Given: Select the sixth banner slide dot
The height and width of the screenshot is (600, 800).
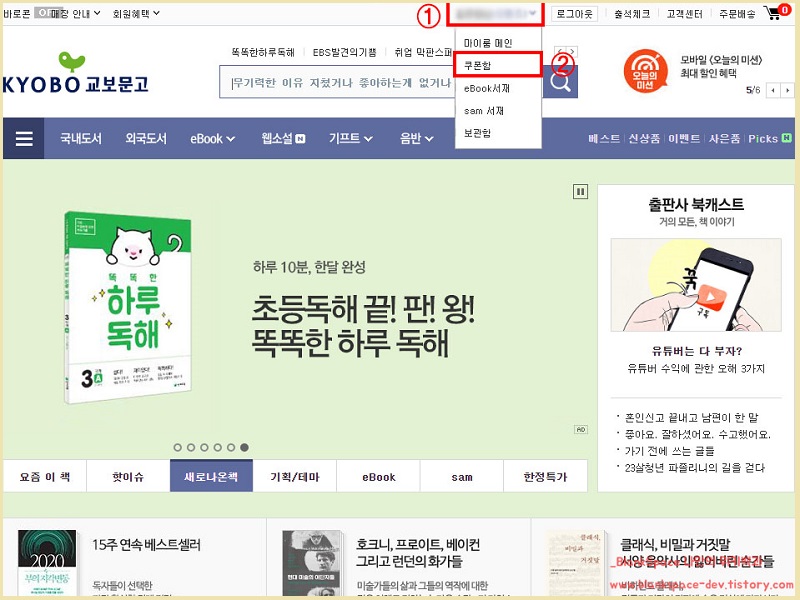Looking at the screenshot, I should 244,447.
